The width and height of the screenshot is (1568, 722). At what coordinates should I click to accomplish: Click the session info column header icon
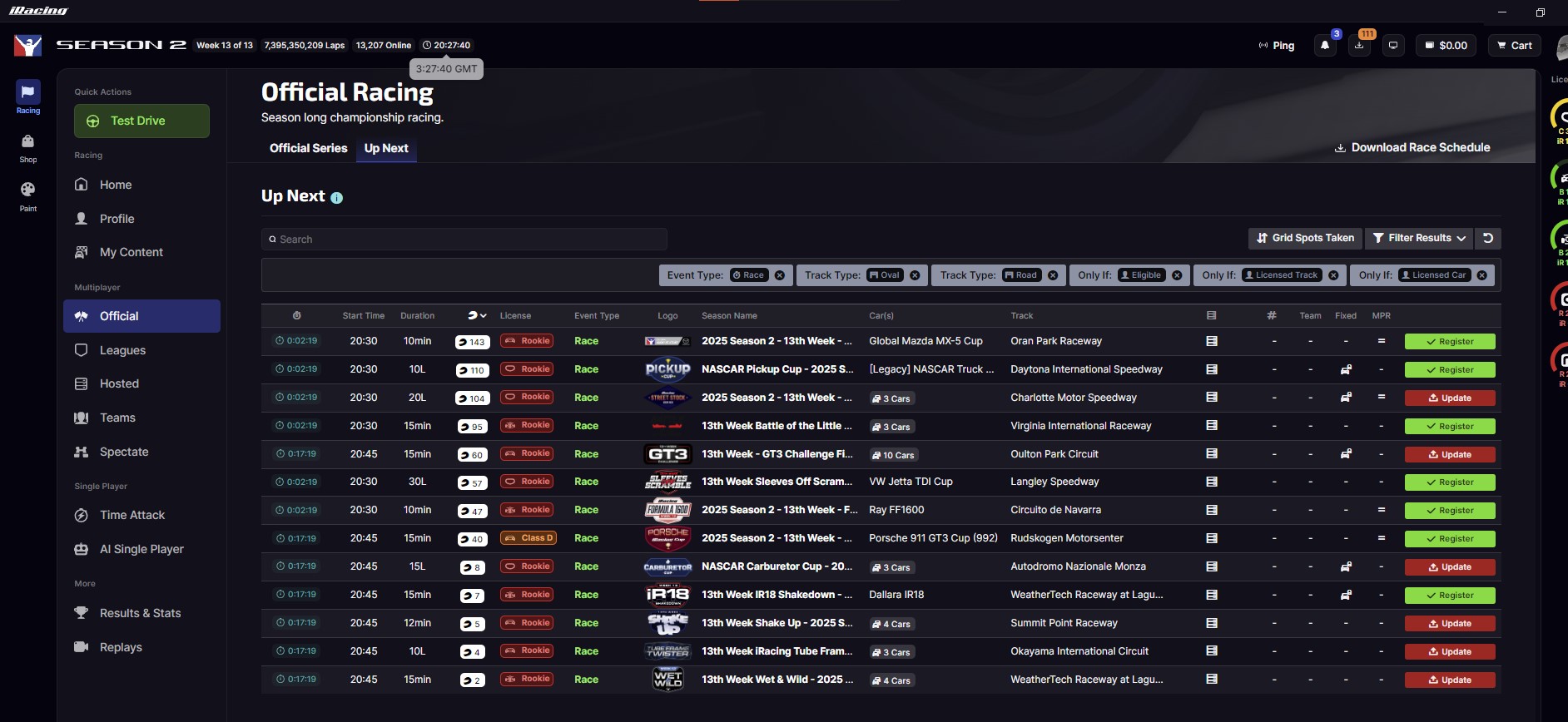(x=1212, y=315)
